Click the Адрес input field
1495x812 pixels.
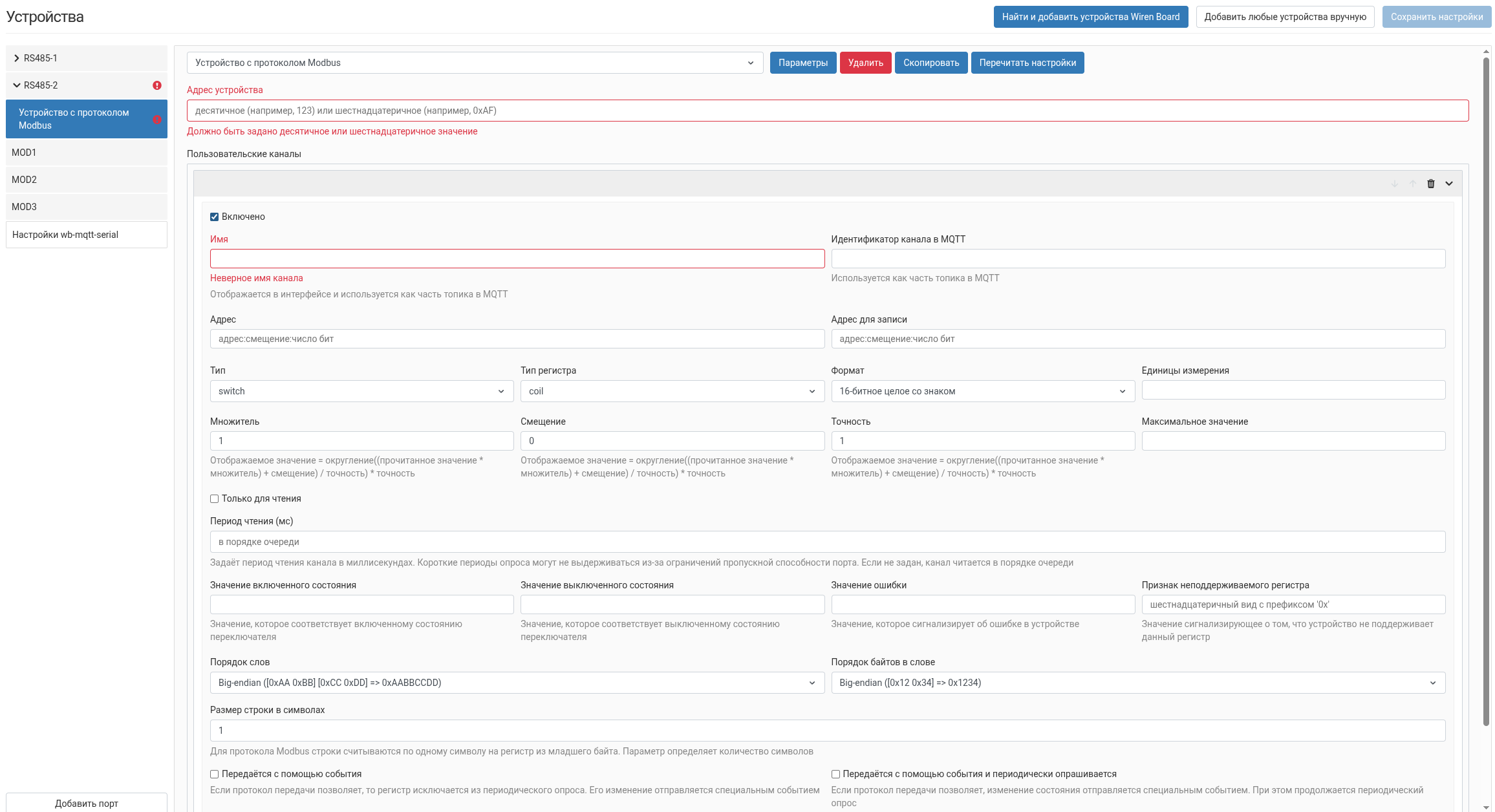(517, 339)
